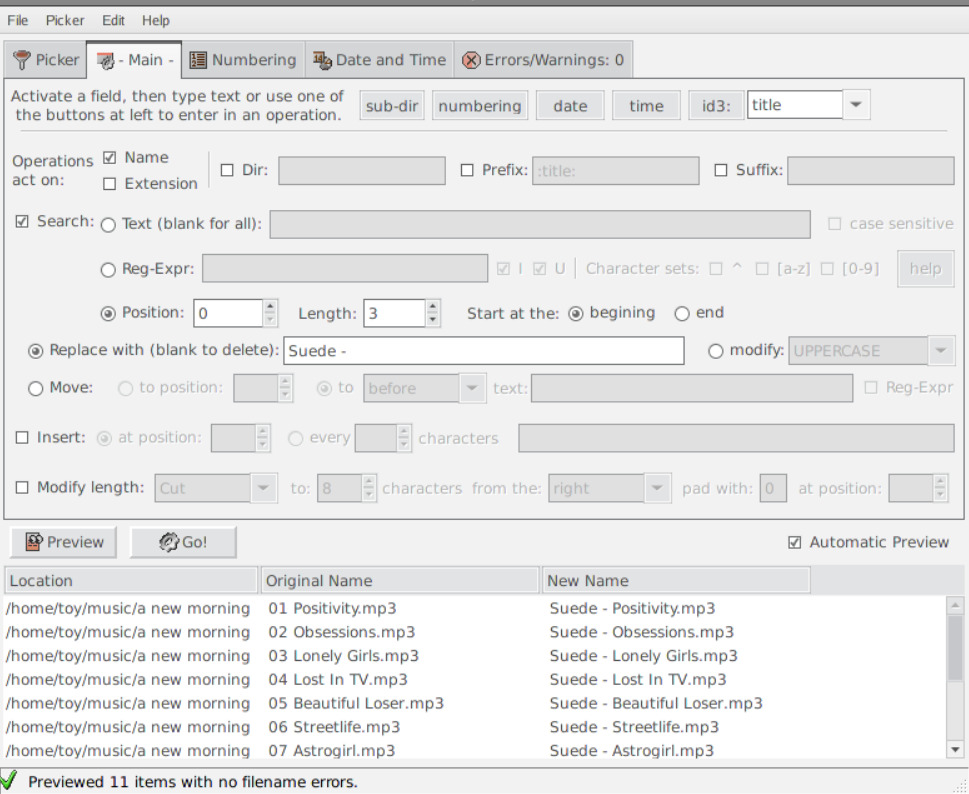
Task: Click the id3: button
Action: click(x=716, y=106)
